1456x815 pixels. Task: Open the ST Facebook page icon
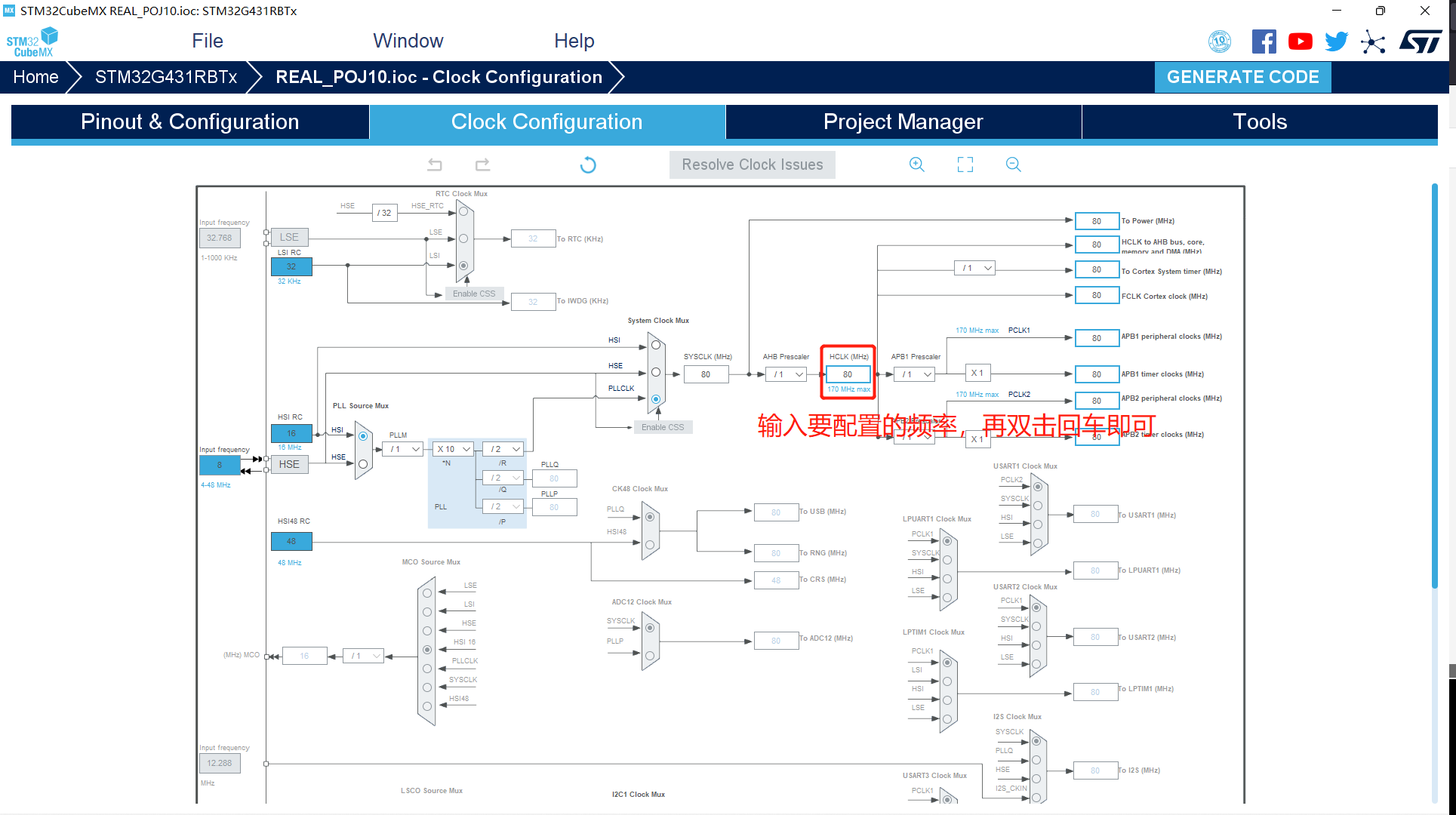[1264, 42]
